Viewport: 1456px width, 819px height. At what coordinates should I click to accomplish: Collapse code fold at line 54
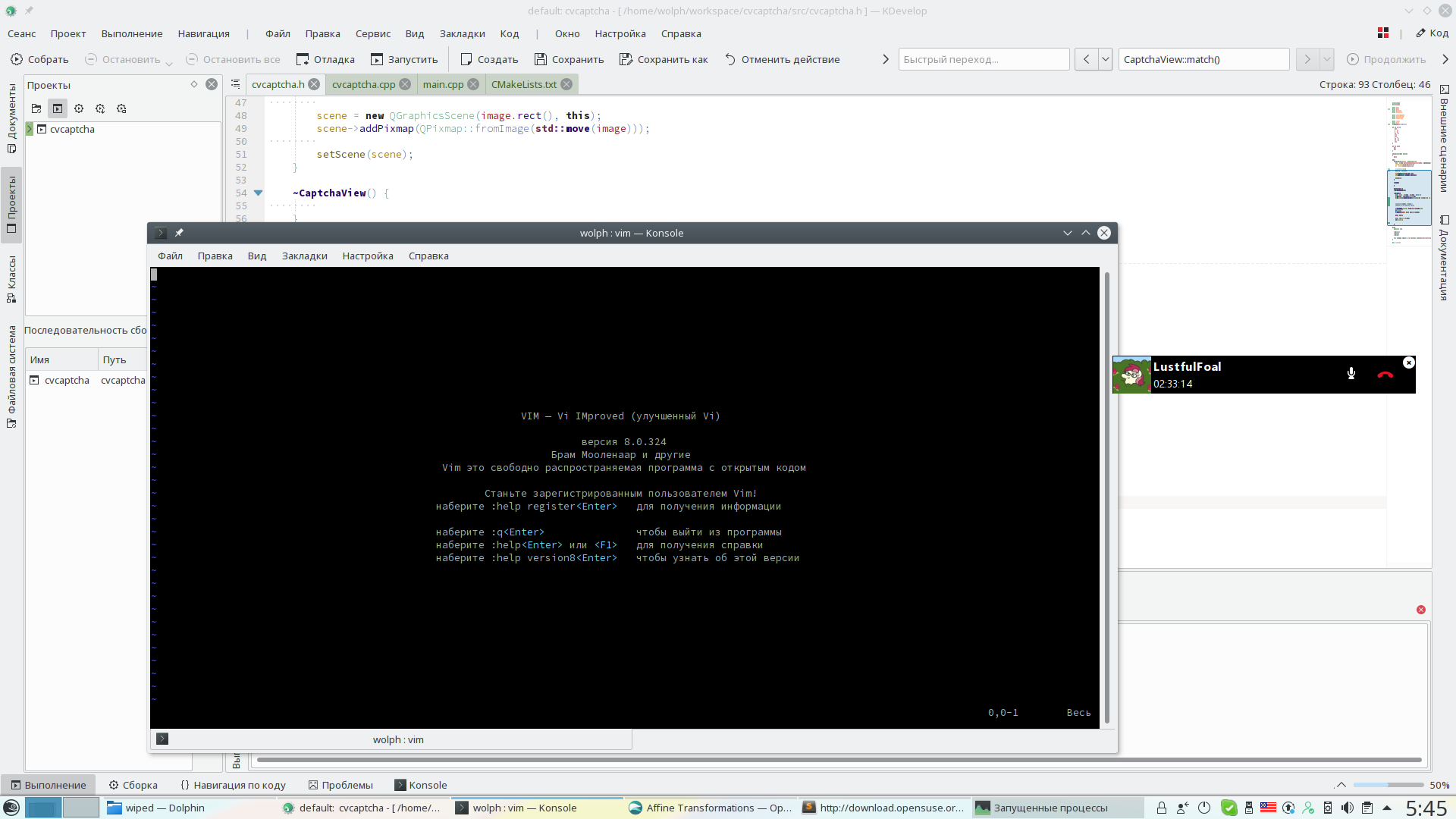pos(258,193)
